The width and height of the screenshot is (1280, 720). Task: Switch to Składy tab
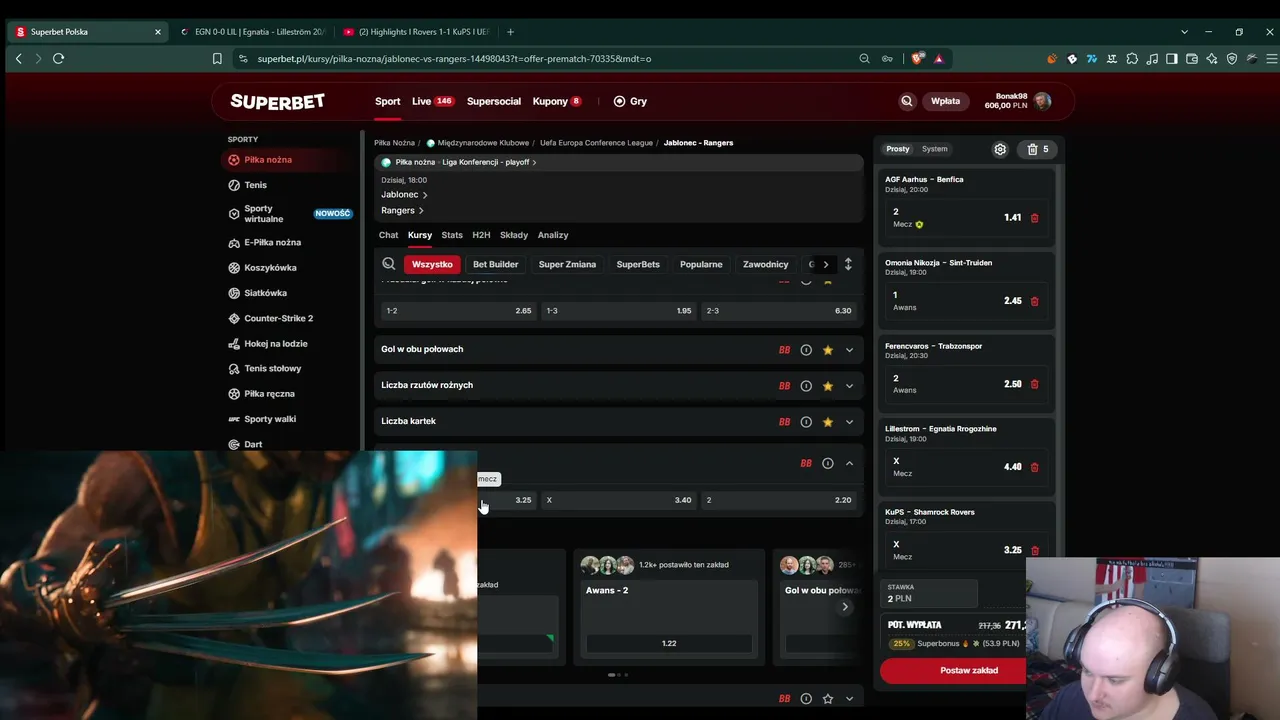point(514,235)
